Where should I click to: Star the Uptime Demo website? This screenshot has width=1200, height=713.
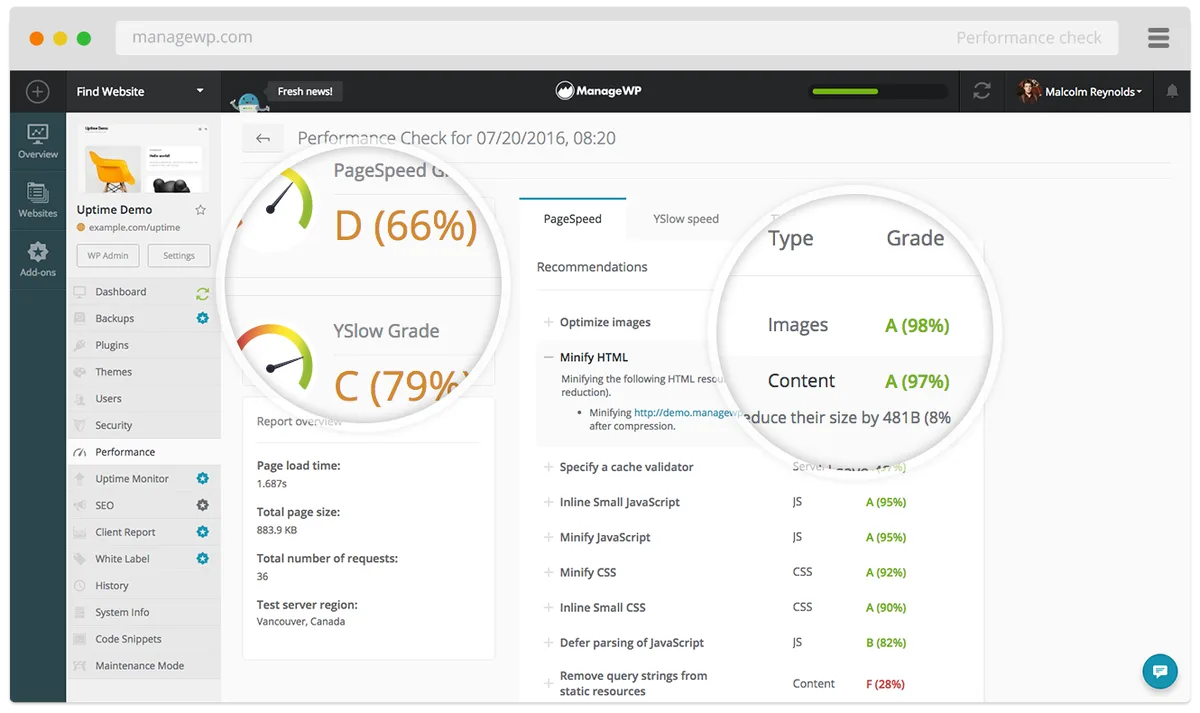201,210
